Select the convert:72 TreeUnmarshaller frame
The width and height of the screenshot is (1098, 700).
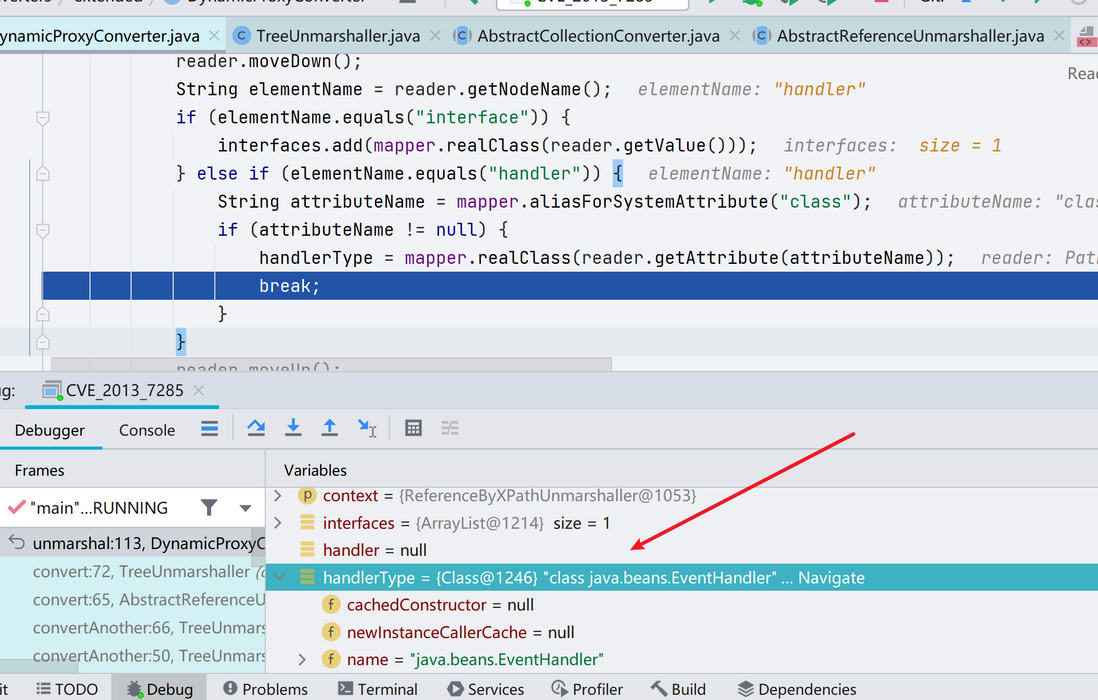132,571
